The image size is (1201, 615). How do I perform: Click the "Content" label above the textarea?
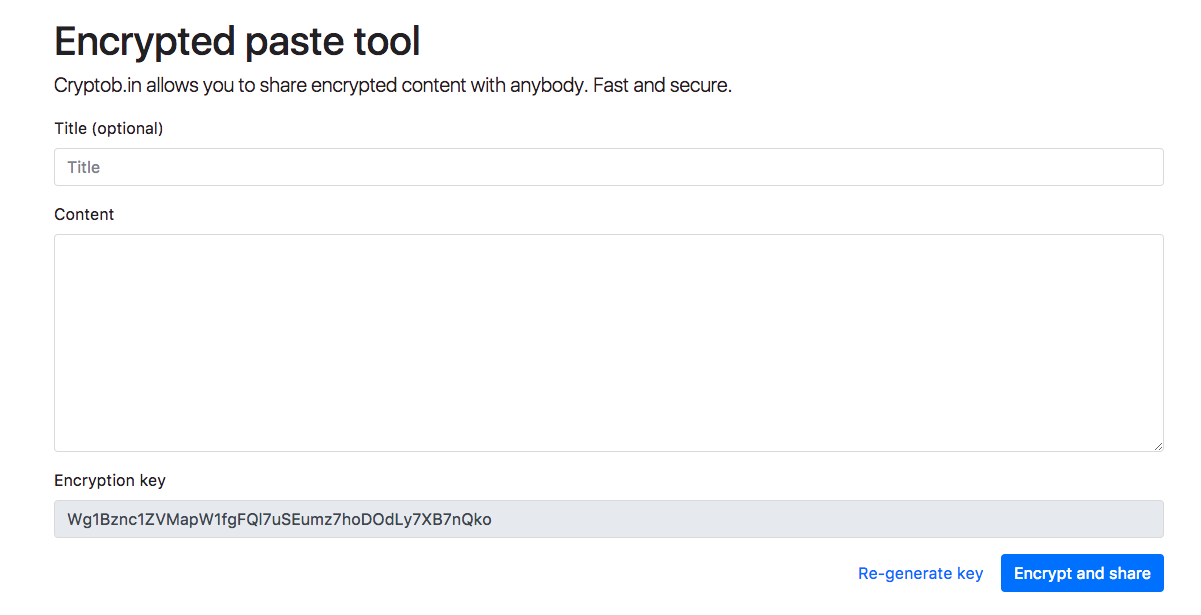84,214
